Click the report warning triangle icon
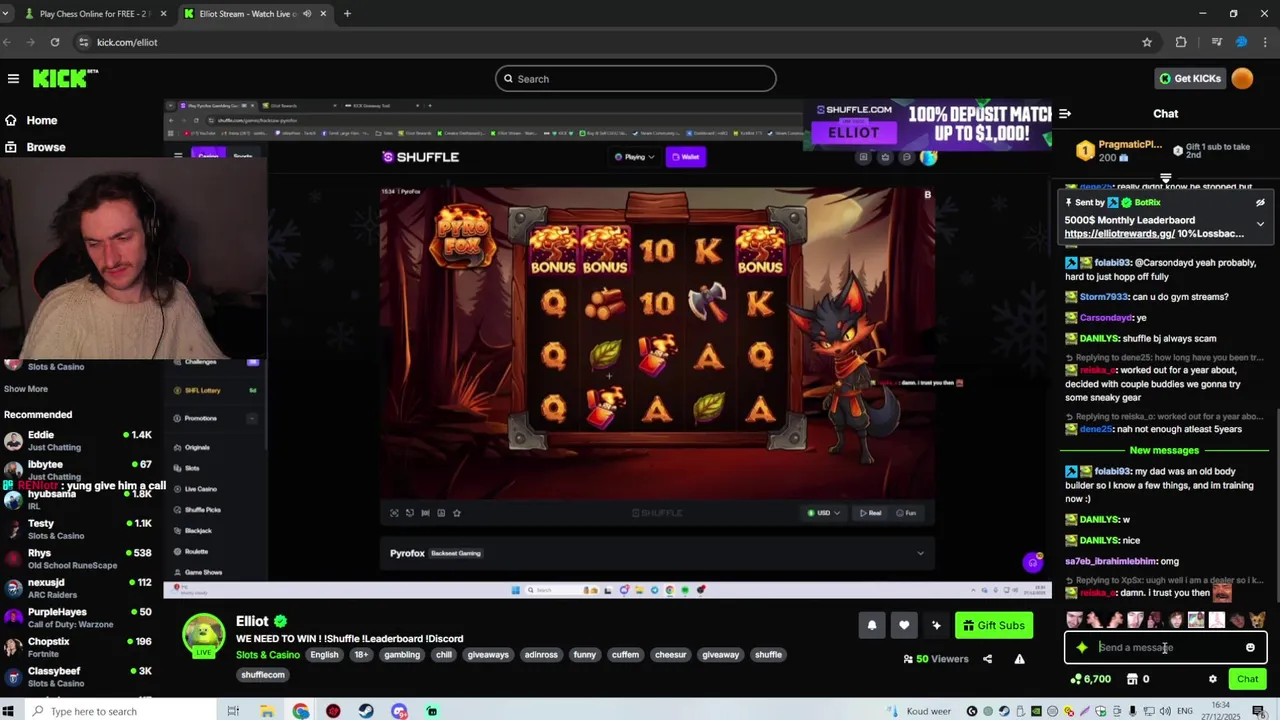This screenshot has height=720, width=1280. pyautogui.click(x=1019, y=659)
